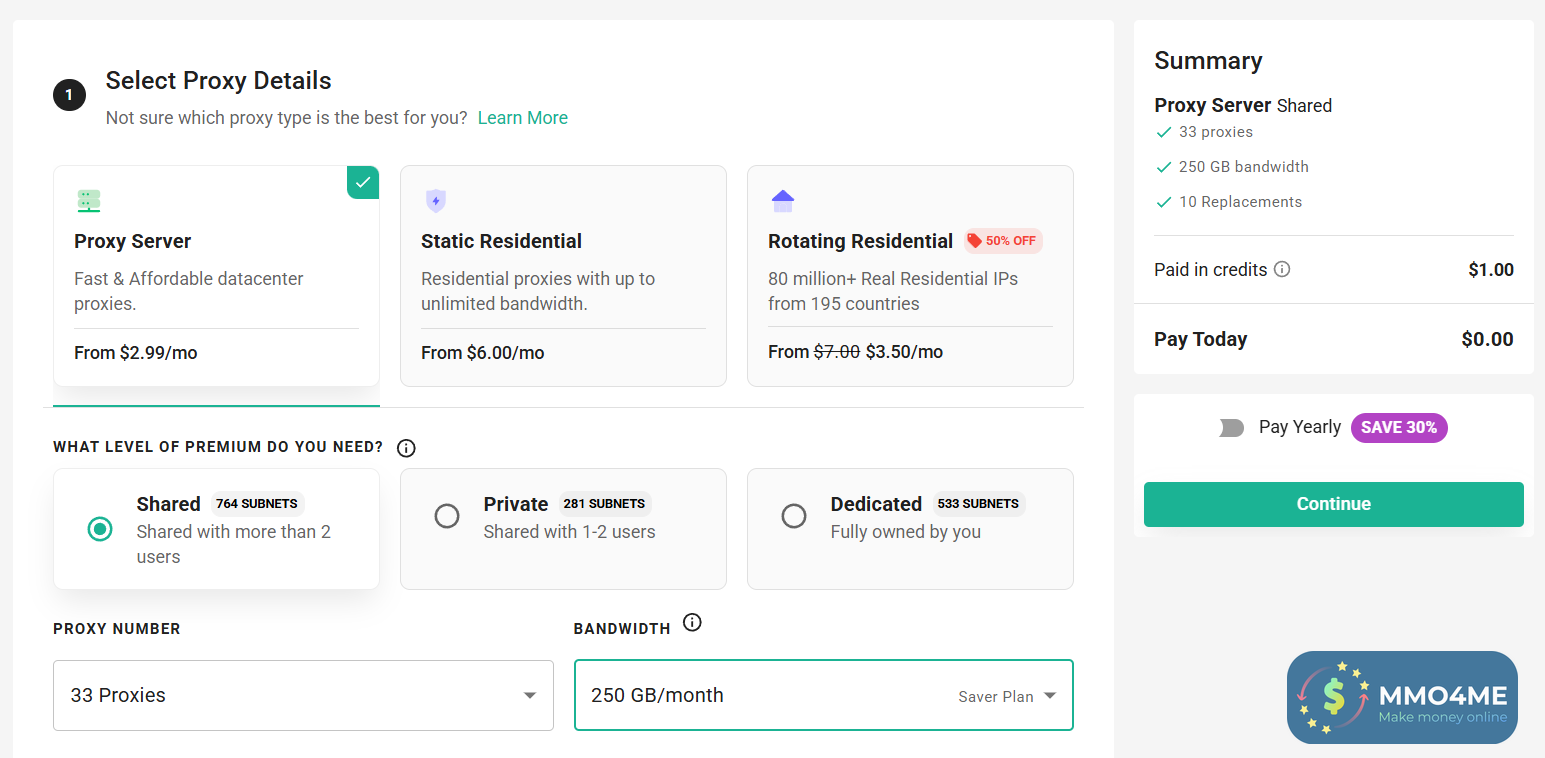Viewport: 1545px width, 758px height.
Task: Click the Proxy Server datacenter icon
Action: pos(89,201)
